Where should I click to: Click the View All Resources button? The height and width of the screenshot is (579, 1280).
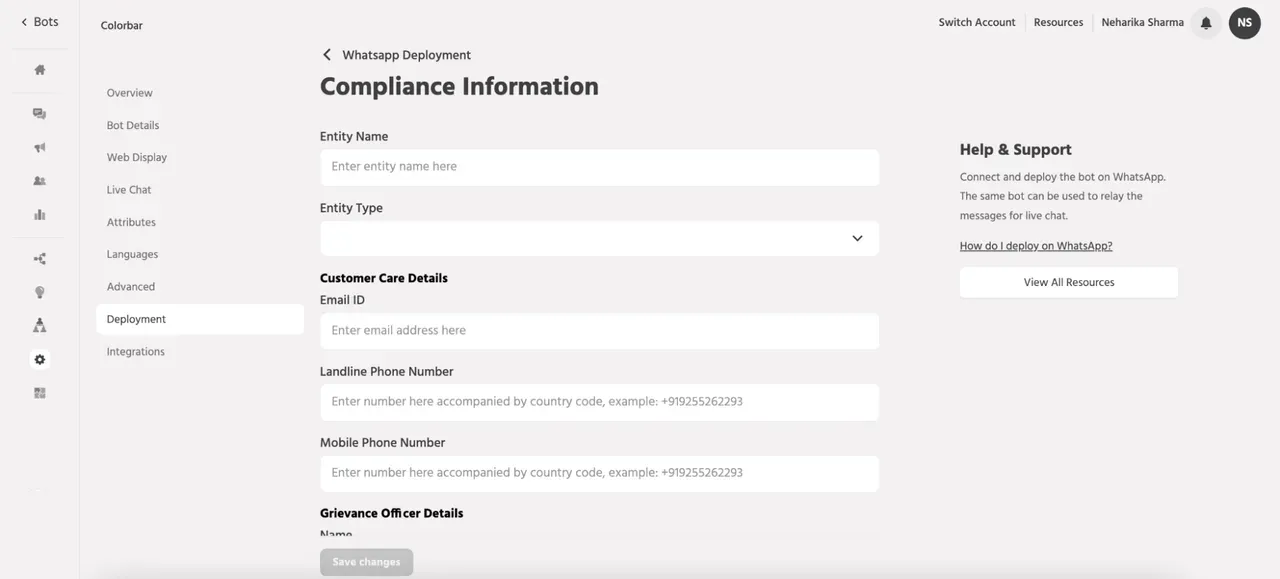[1069, 282]
